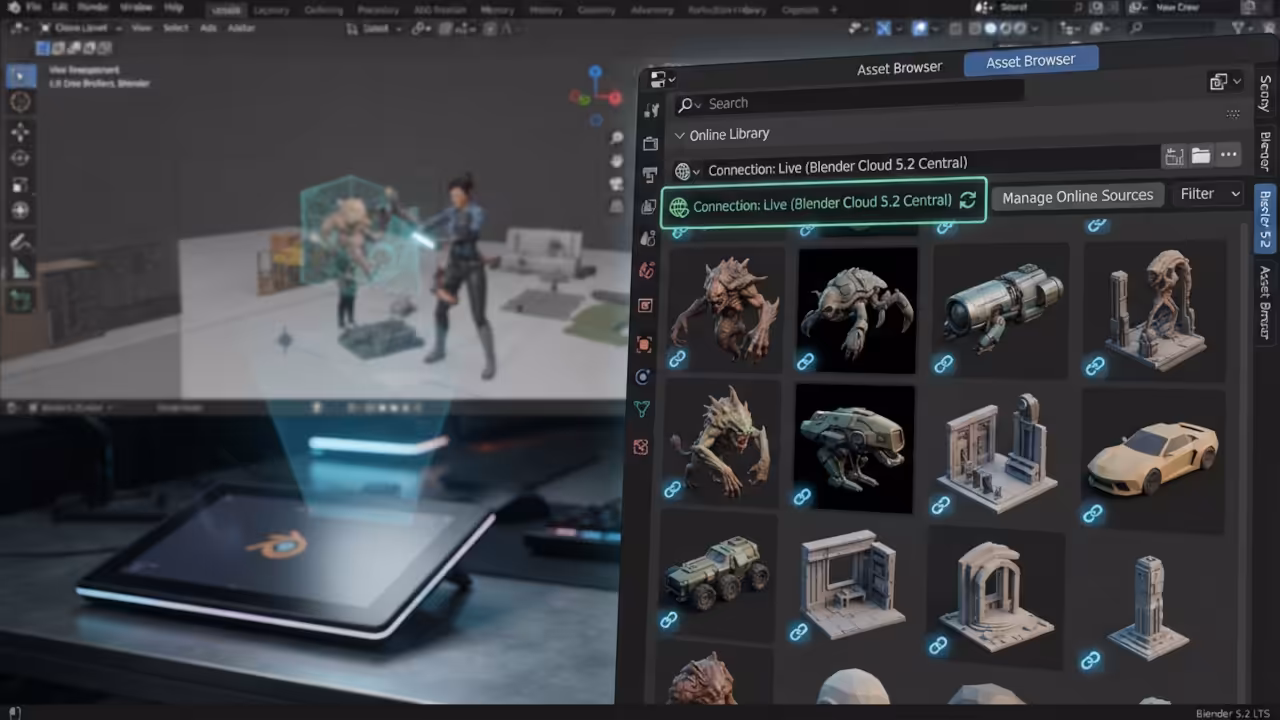
Task: Open the Help menu
Action: [174, 8]
